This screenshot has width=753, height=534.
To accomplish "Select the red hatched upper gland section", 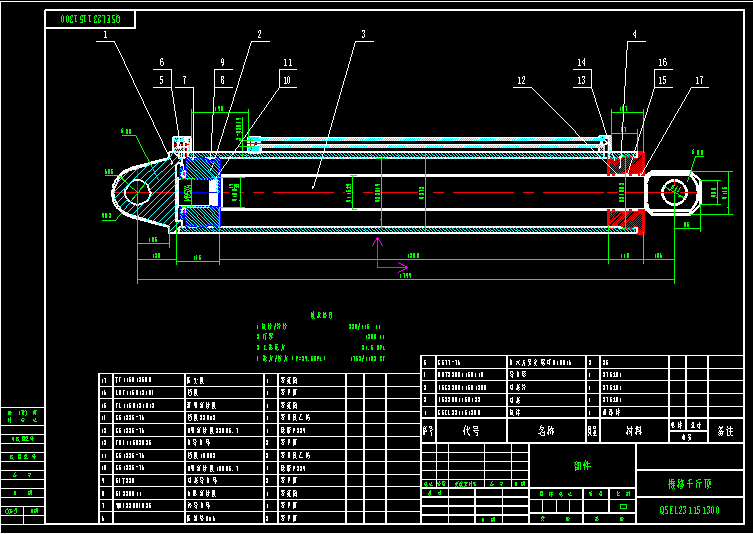I will (626, 164).
